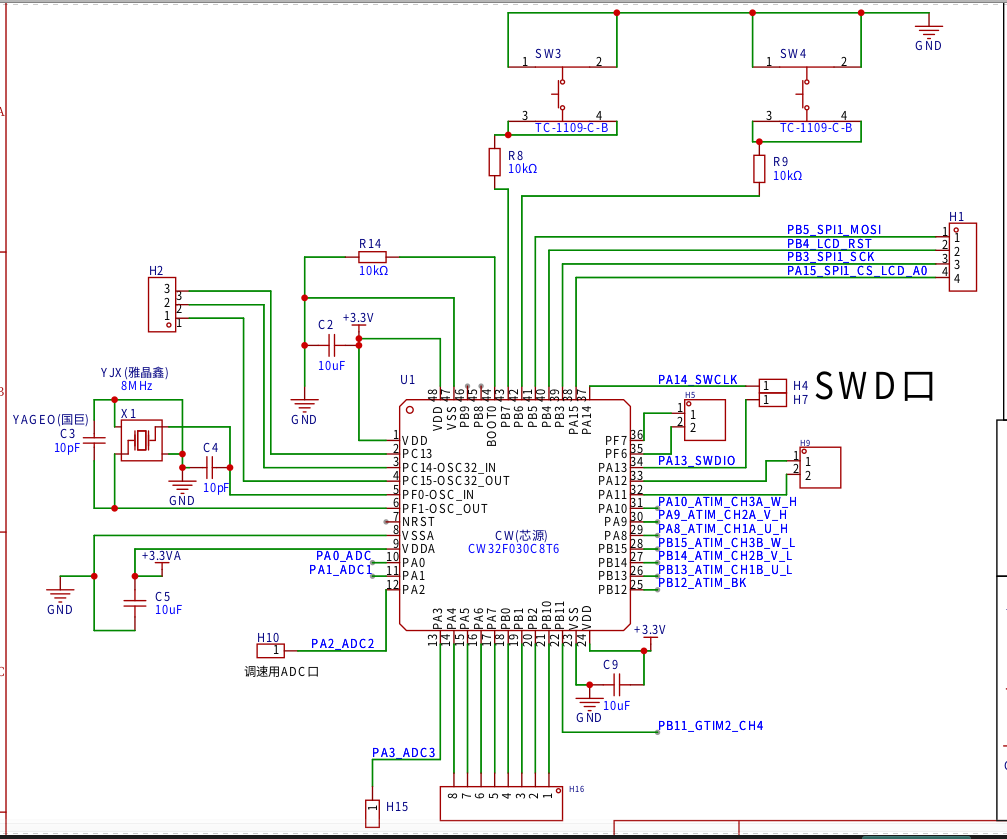Viewport: 1007px width, 839px height.
Task: Select resistor R9 symbol
Action: coord(759,168)
